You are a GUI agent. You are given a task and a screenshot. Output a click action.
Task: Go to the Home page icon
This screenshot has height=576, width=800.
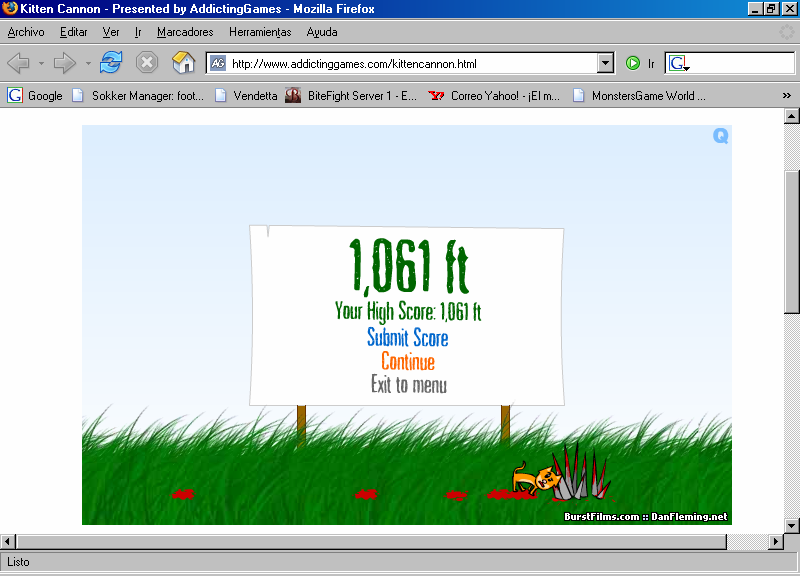tap(183, 63)
